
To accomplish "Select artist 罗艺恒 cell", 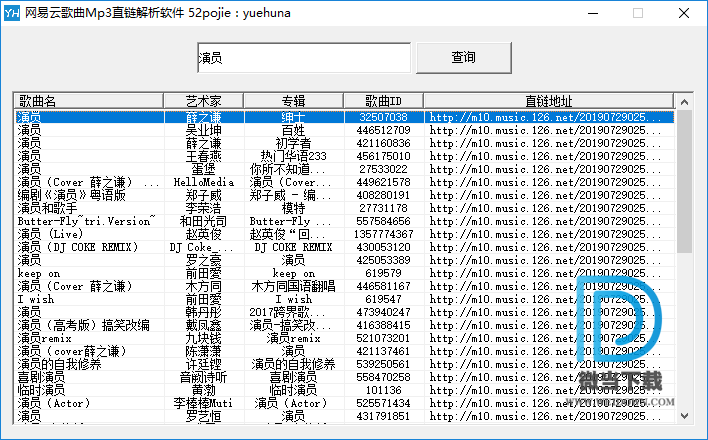I will click(x=204, y=417).
